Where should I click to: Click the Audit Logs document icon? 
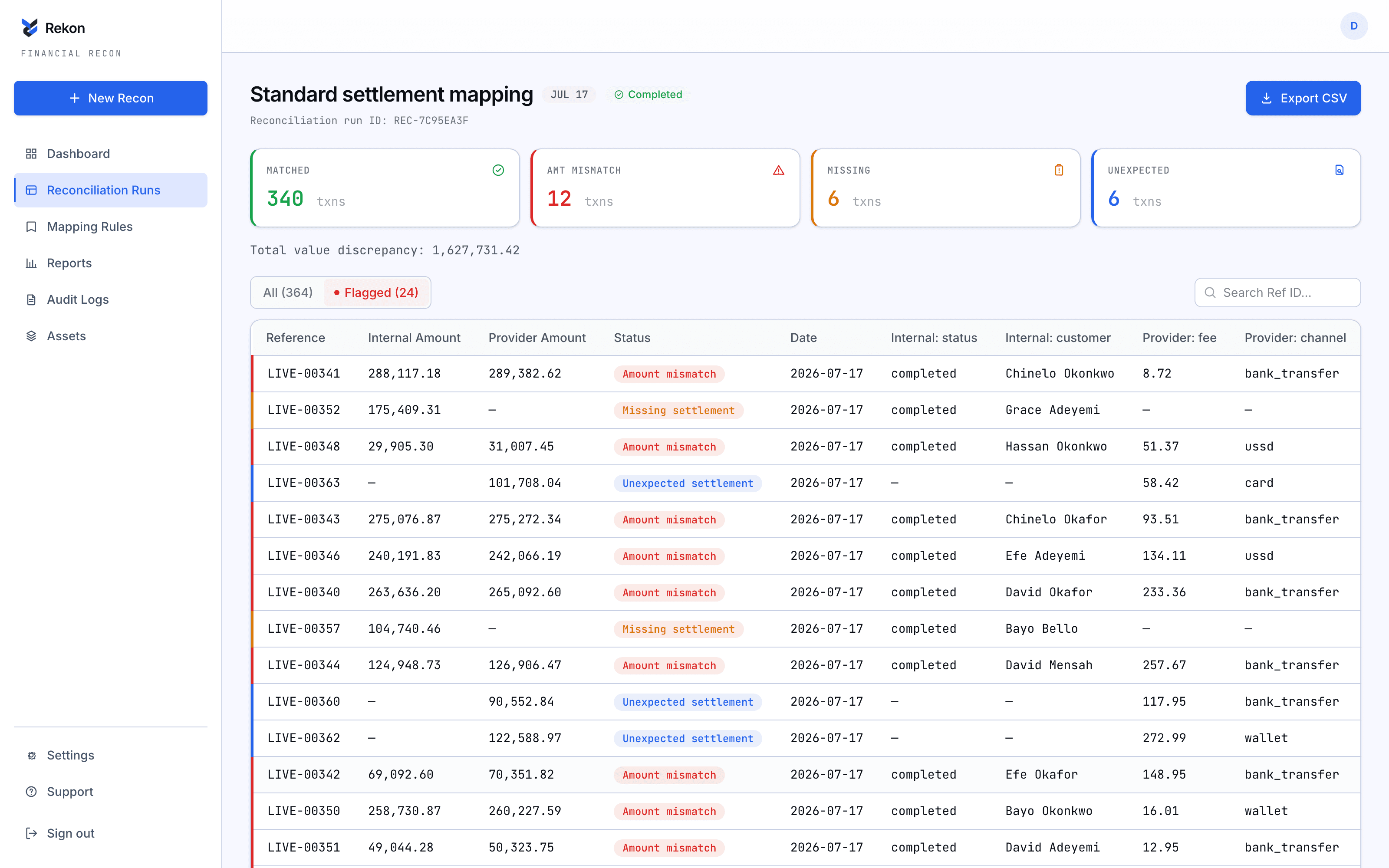click(32, 299)
